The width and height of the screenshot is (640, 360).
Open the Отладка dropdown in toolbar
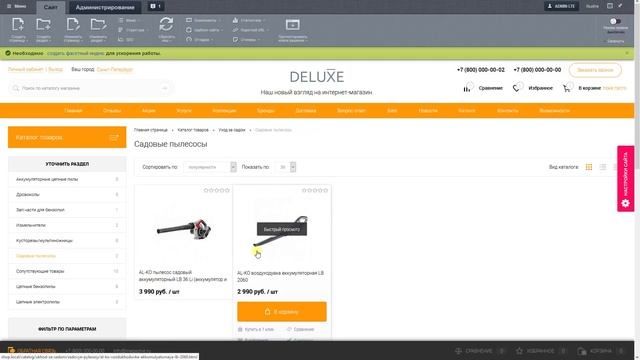pos(200,40)
